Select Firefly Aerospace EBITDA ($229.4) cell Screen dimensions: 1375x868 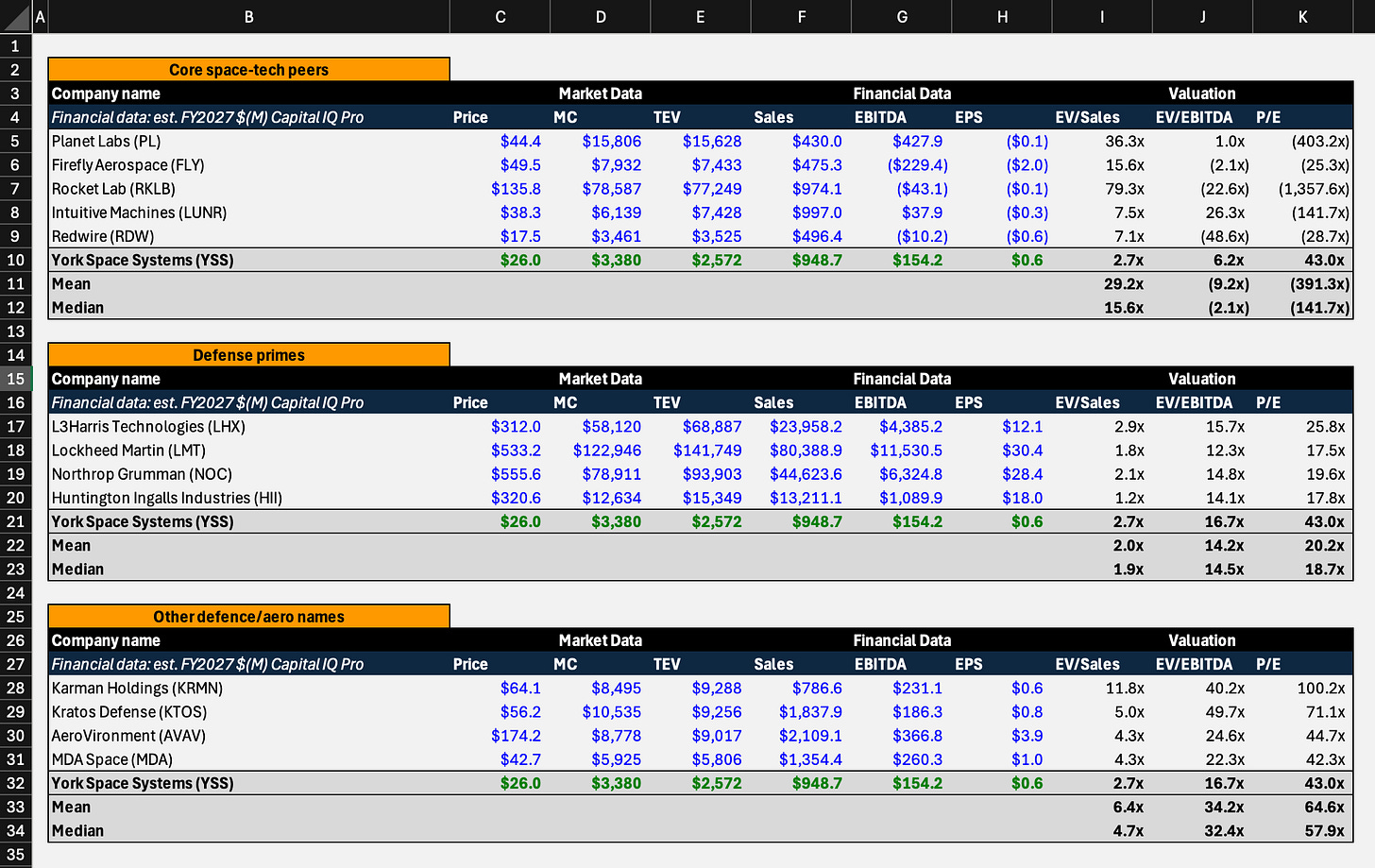tap(901, 165)
